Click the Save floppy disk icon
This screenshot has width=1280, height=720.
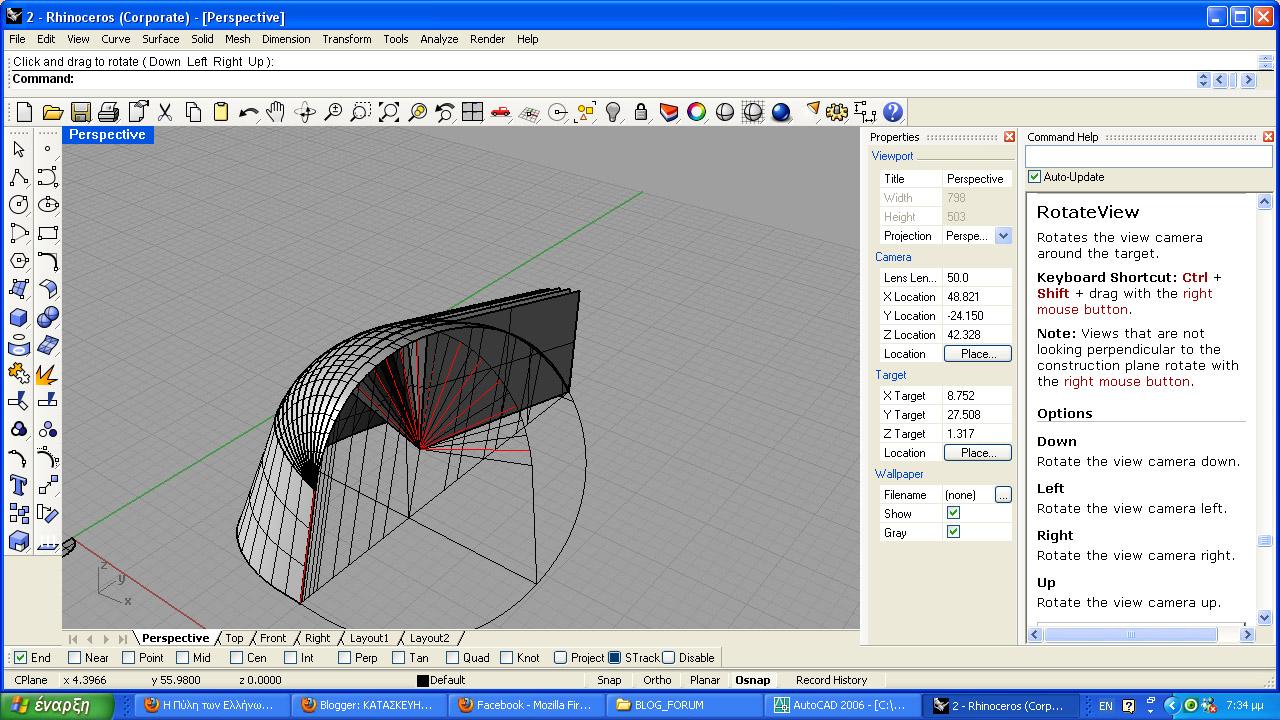point(81,112)
